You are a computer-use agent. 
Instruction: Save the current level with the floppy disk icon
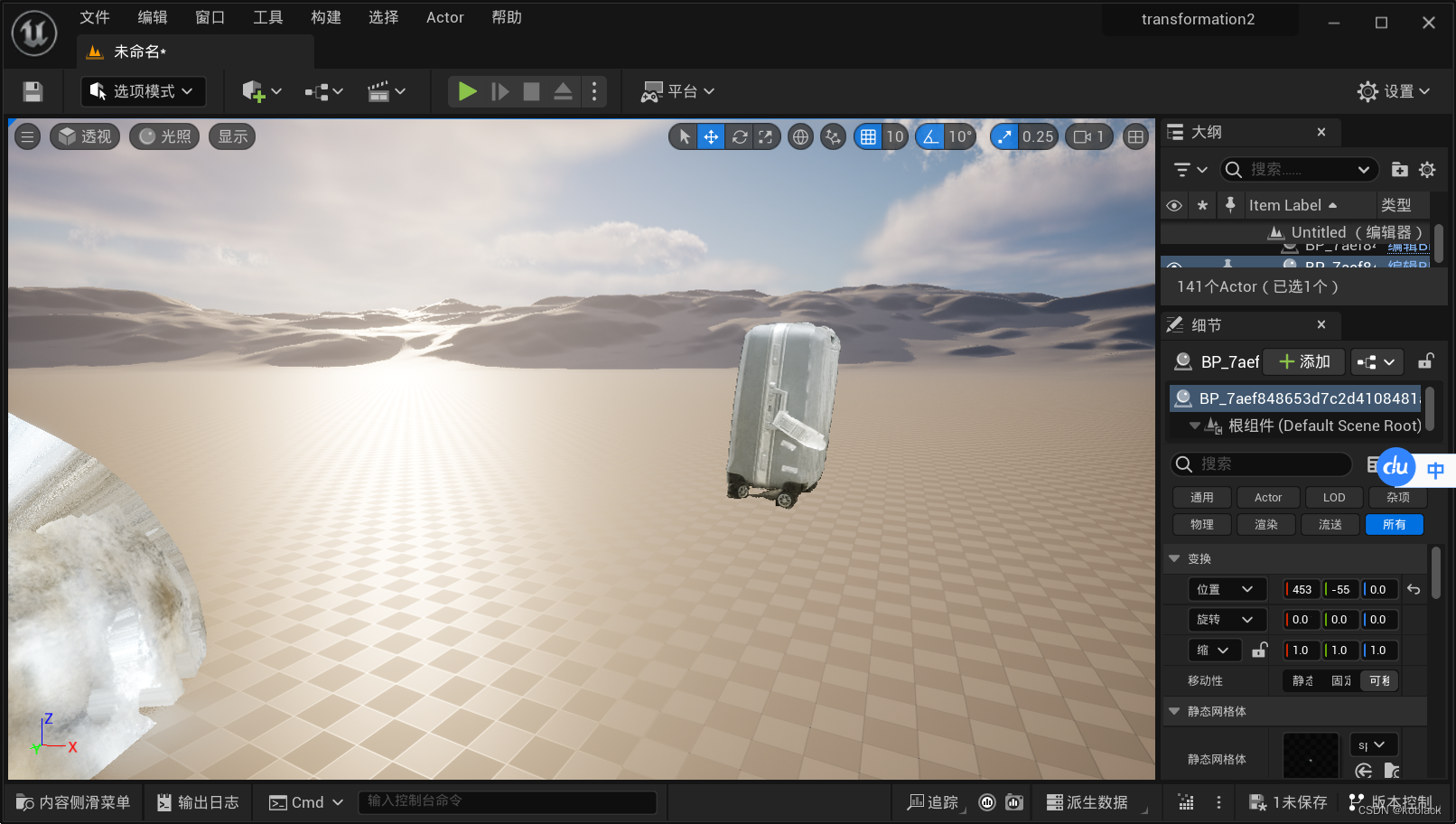tap(33, 91)
